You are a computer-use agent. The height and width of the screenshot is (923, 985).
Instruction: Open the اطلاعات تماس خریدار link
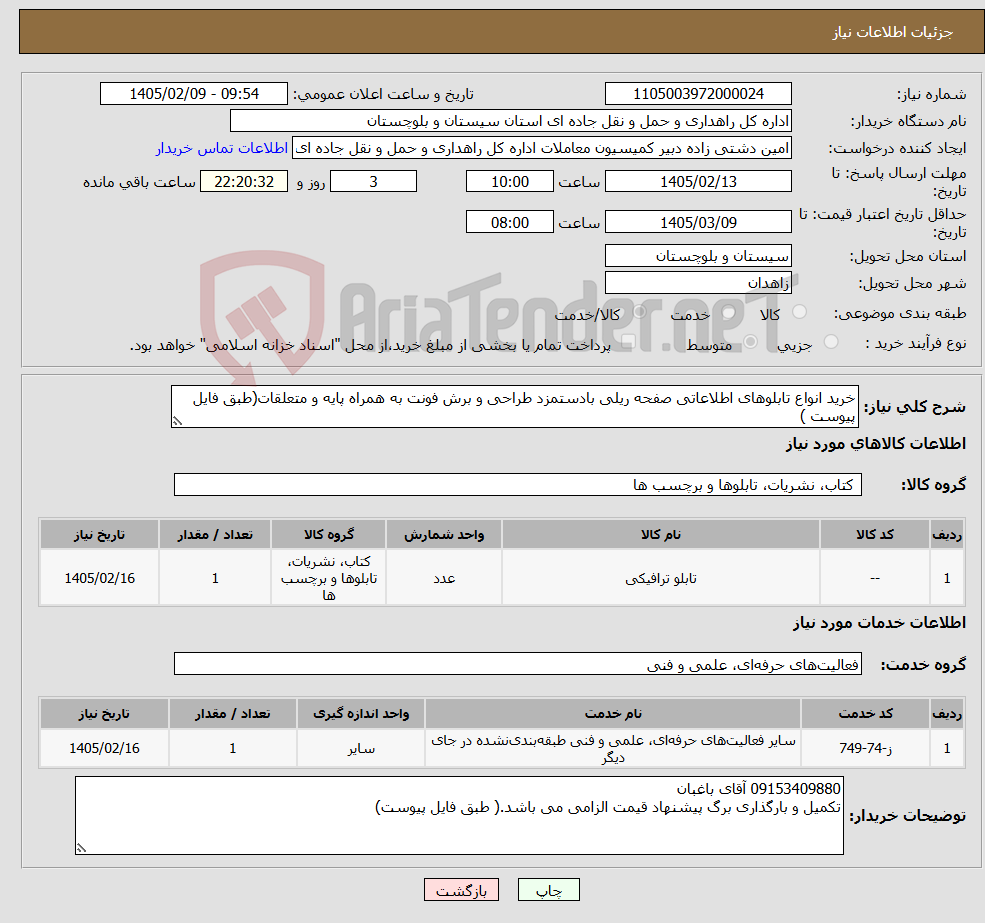click(222, 148)
